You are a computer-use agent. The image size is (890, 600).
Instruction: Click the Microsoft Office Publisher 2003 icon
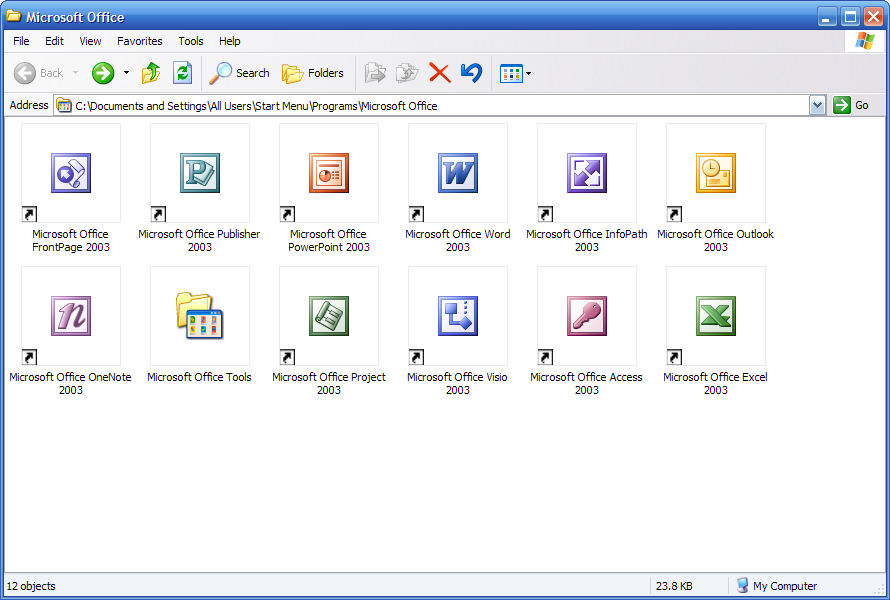click(200, 173)
